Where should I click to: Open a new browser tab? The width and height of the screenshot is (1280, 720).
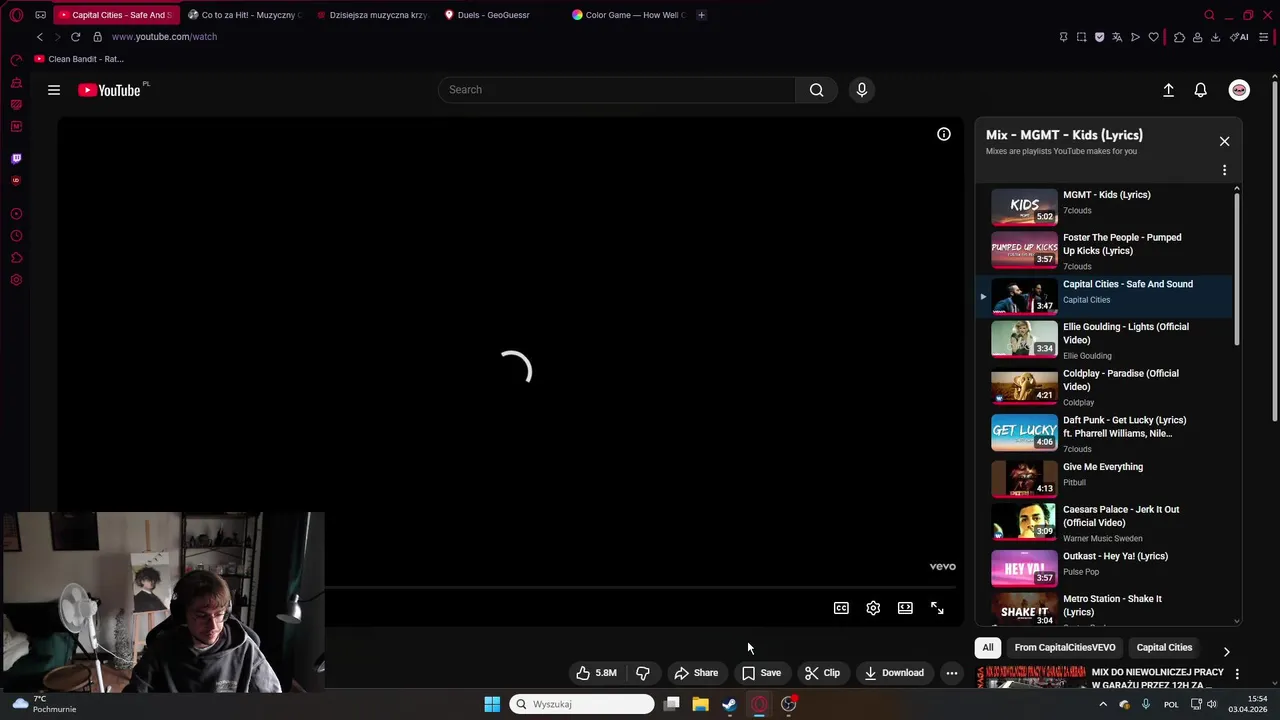(701, 15)
